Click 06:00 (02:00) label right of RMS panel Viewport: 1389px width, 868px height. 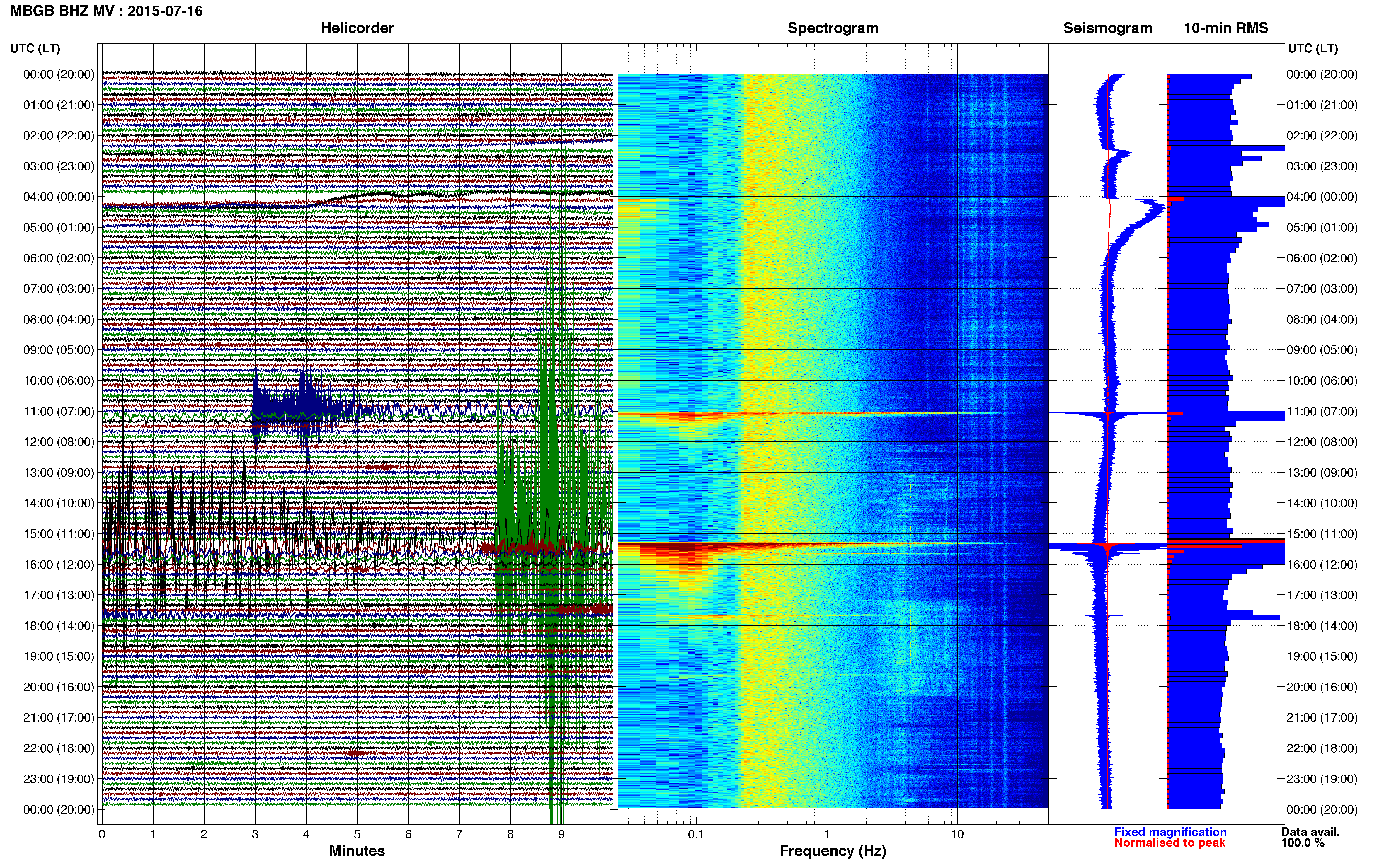coord(1322,258)
